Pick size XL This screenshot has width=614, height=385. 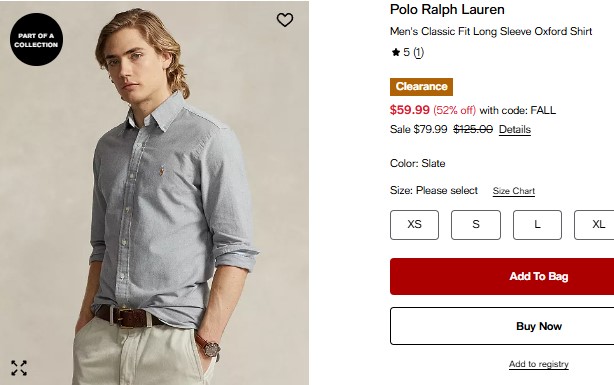click(594, 225)
